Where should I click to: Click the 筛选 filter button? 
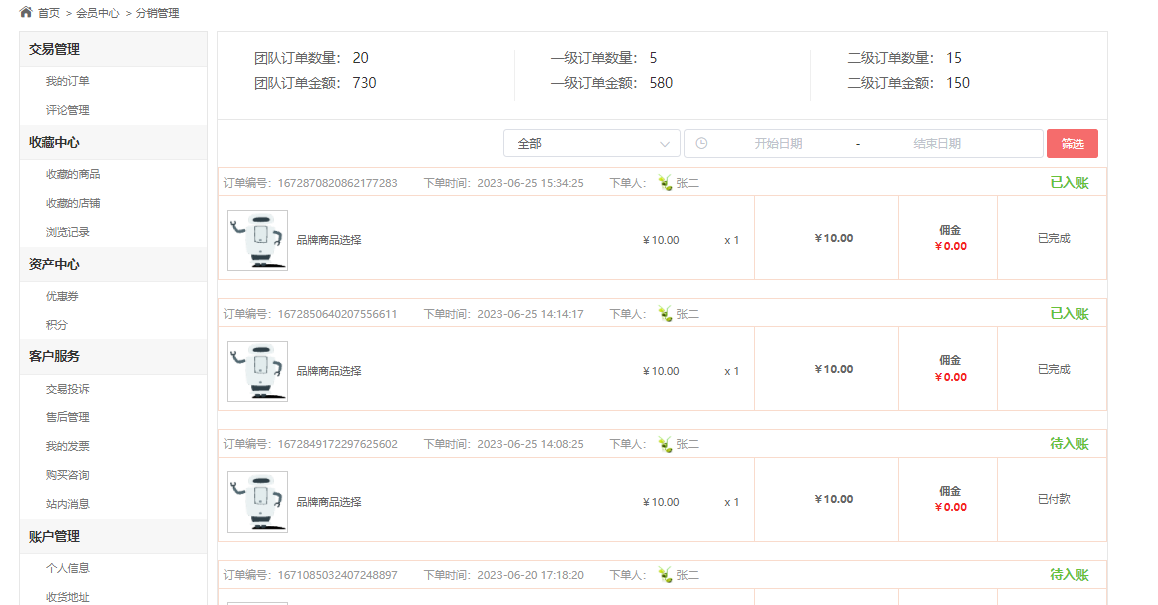(1072, 143)
